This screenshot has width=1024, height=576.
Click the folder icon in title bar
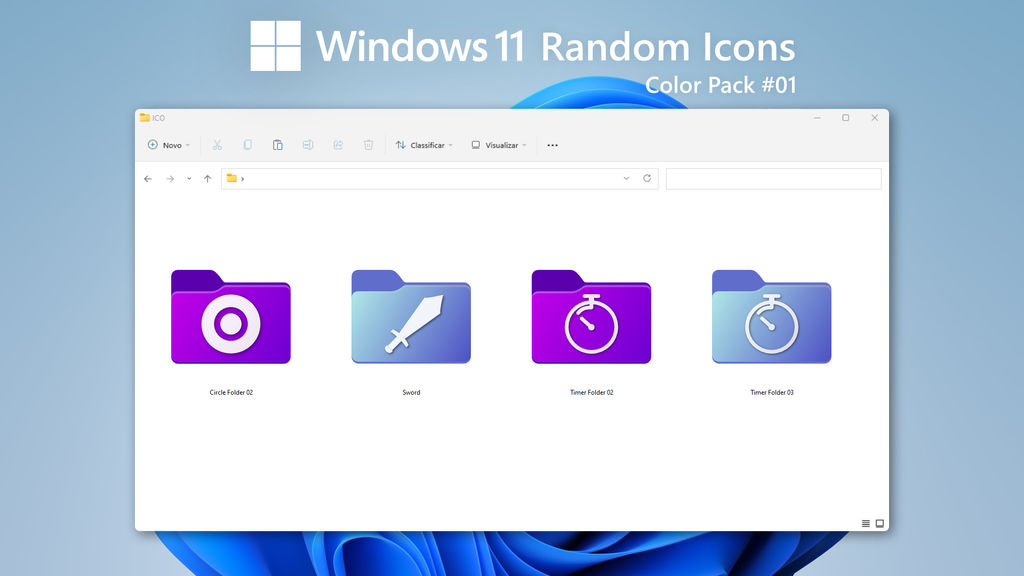(144, 118)
